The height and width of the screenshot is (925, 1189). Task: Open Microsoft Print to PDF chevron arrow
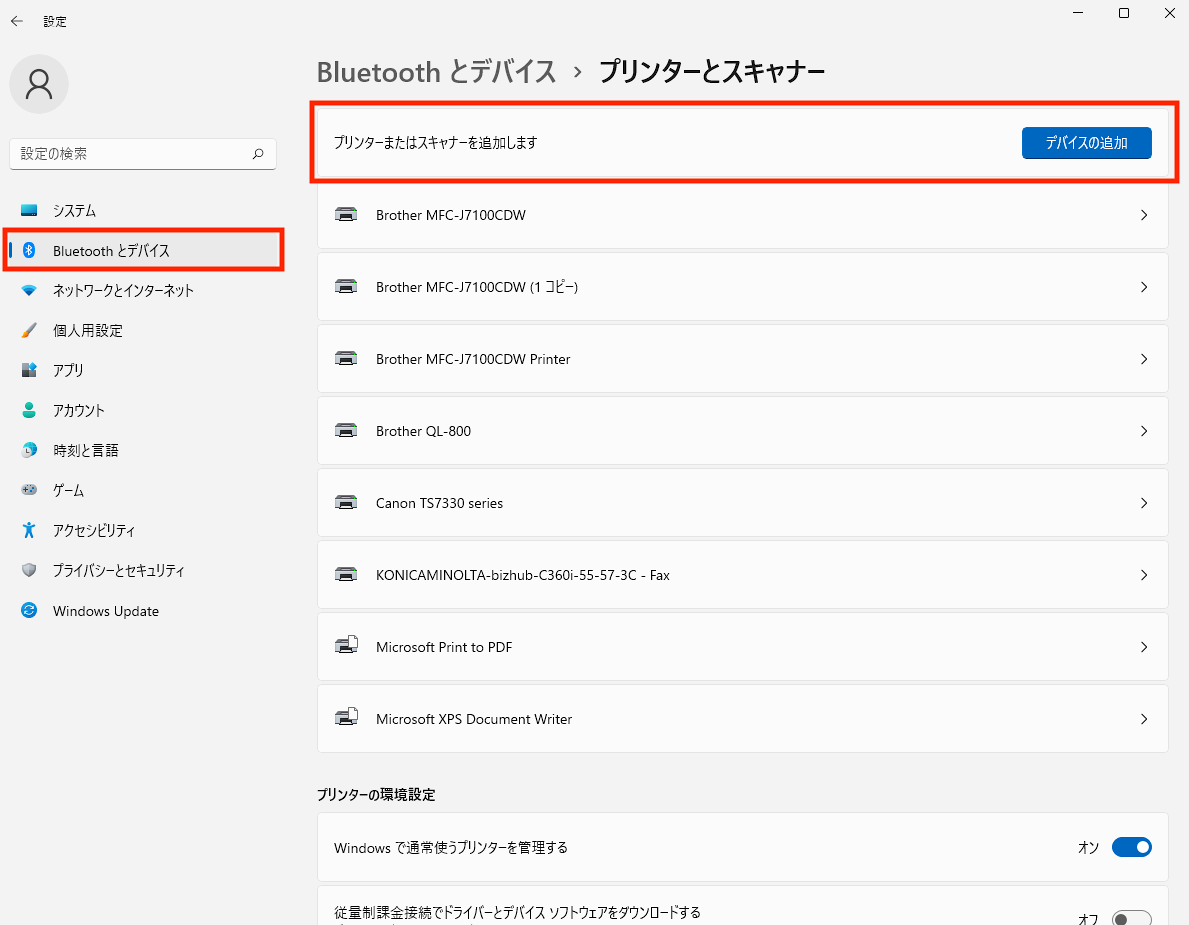1144,647
